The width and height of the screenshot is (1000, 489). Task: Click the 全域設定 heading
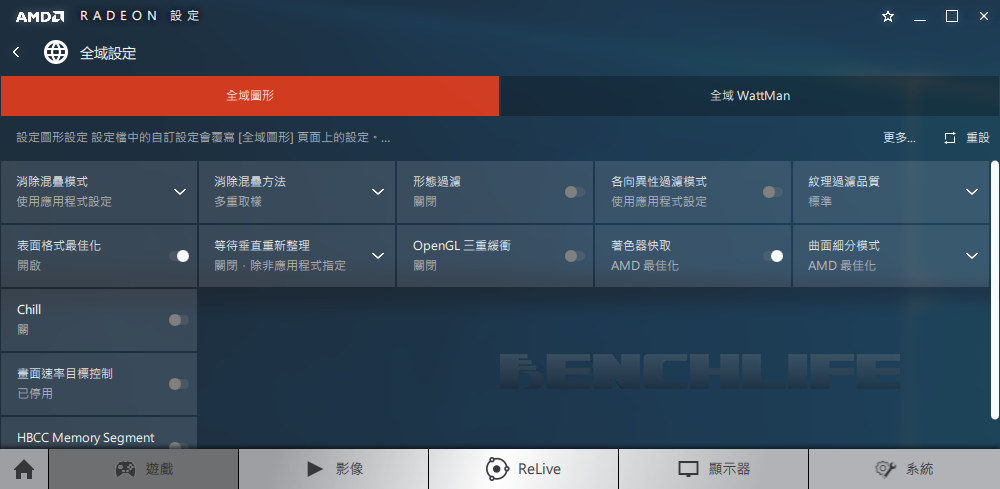point(108,53)
